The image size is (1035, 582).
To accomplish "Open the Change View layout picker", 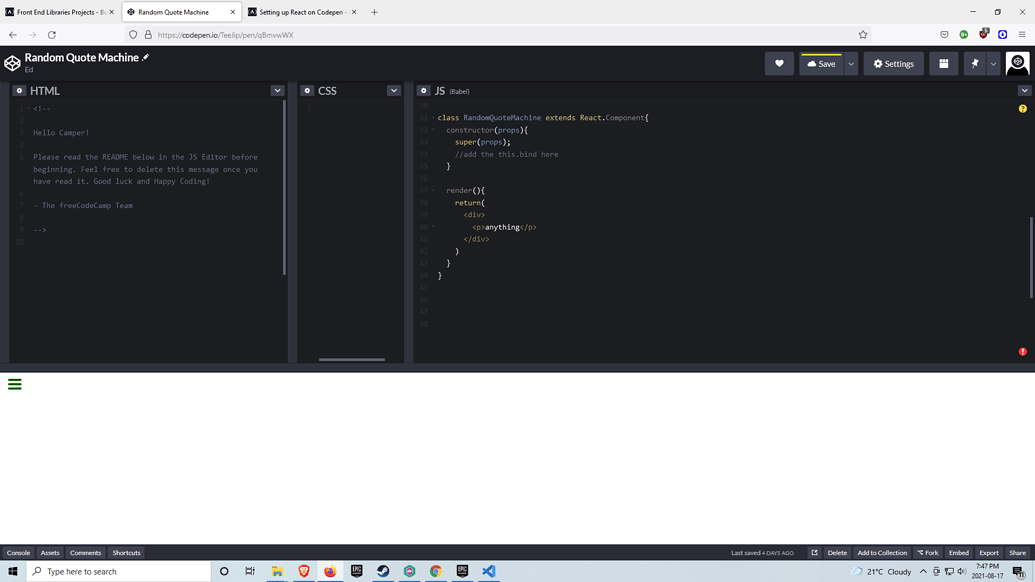I will [943, 63].
